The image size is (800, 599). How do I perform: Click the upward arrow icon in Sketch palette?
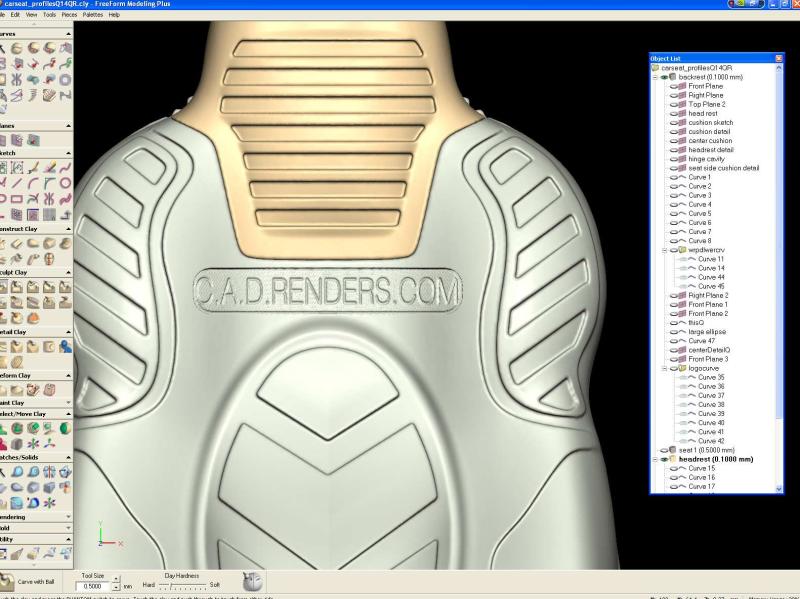(65, 215)
